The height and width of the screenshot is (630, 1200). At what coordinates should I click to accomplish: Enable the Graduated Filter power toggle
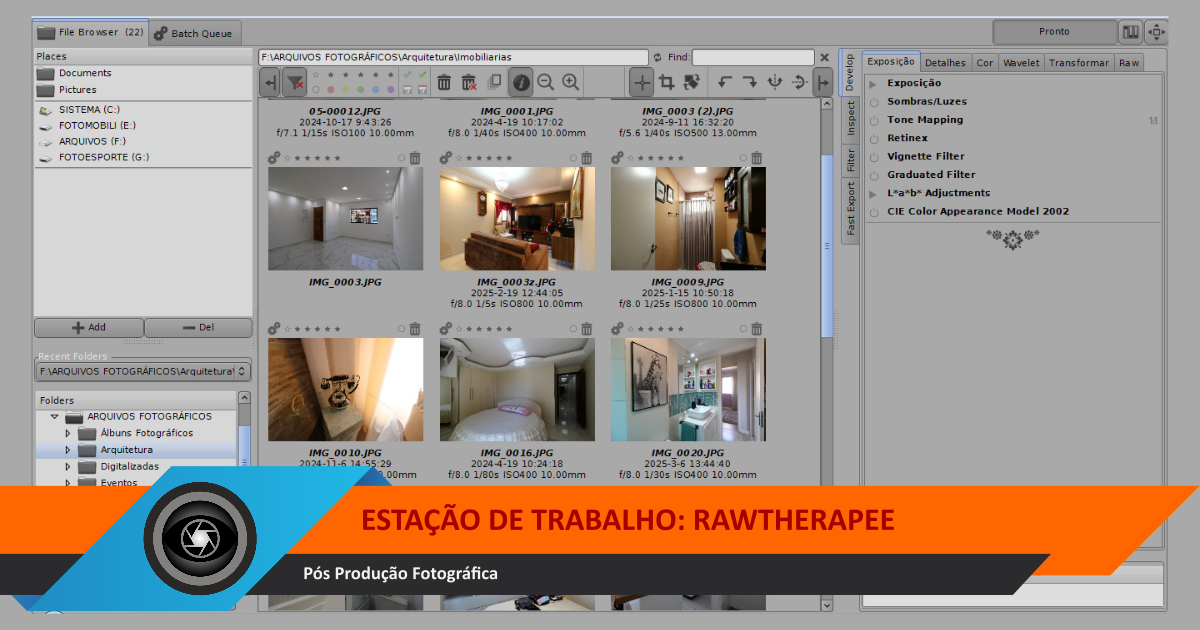tap(874, 175)
